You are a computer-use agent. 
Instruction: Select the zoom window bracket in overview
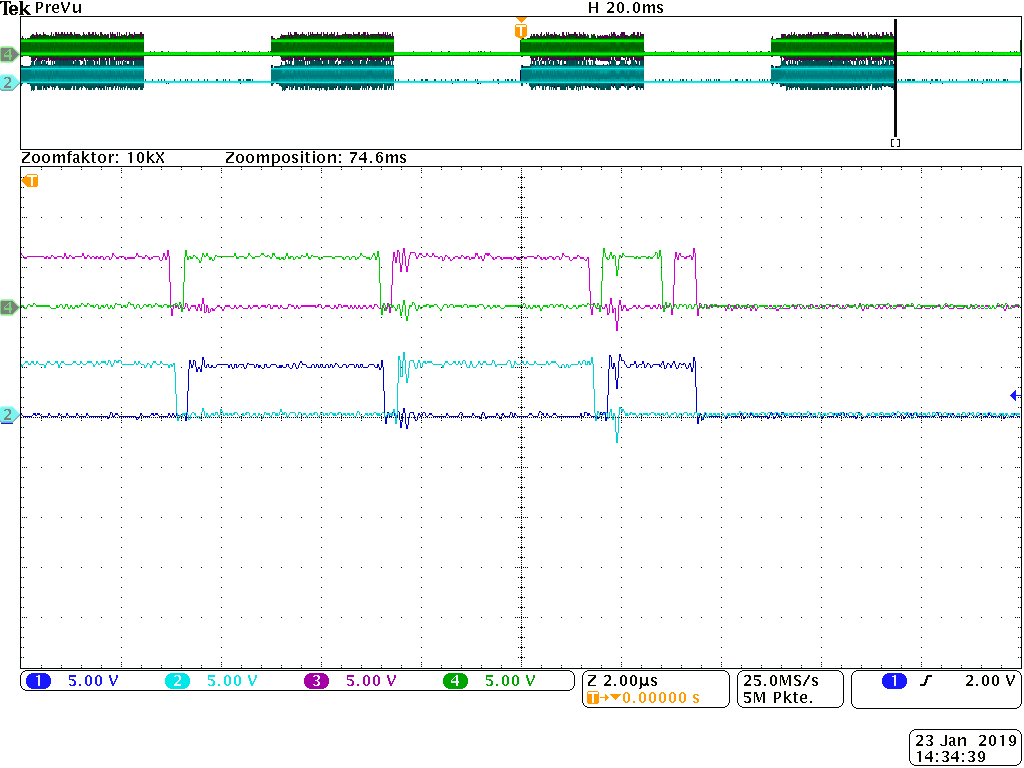click(895, 142)
